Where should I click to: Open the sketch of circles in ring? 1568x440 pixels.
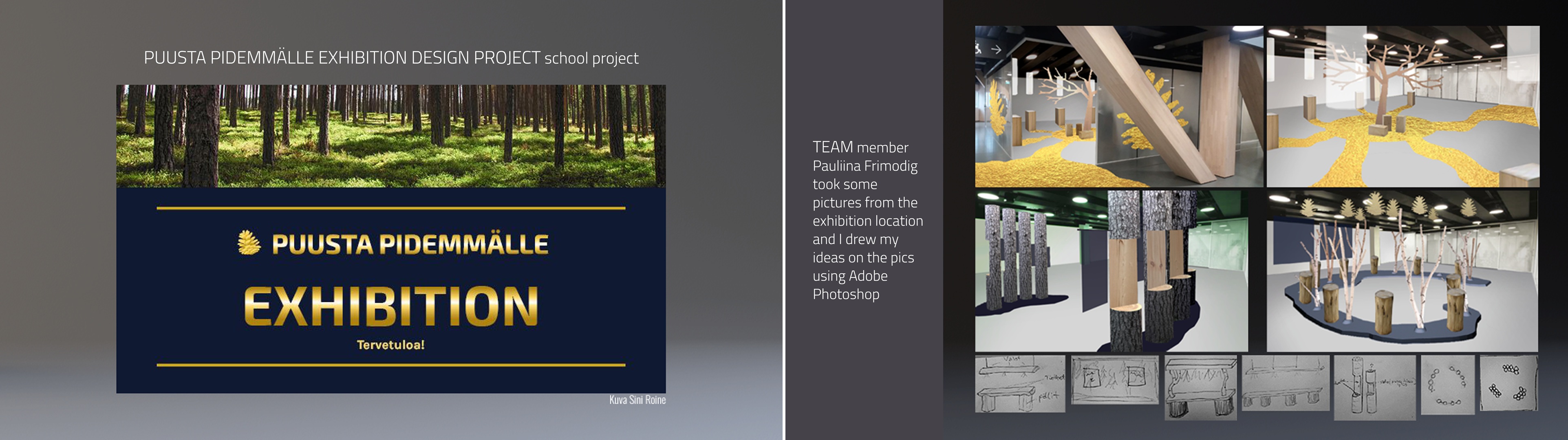pos(1447,385)
